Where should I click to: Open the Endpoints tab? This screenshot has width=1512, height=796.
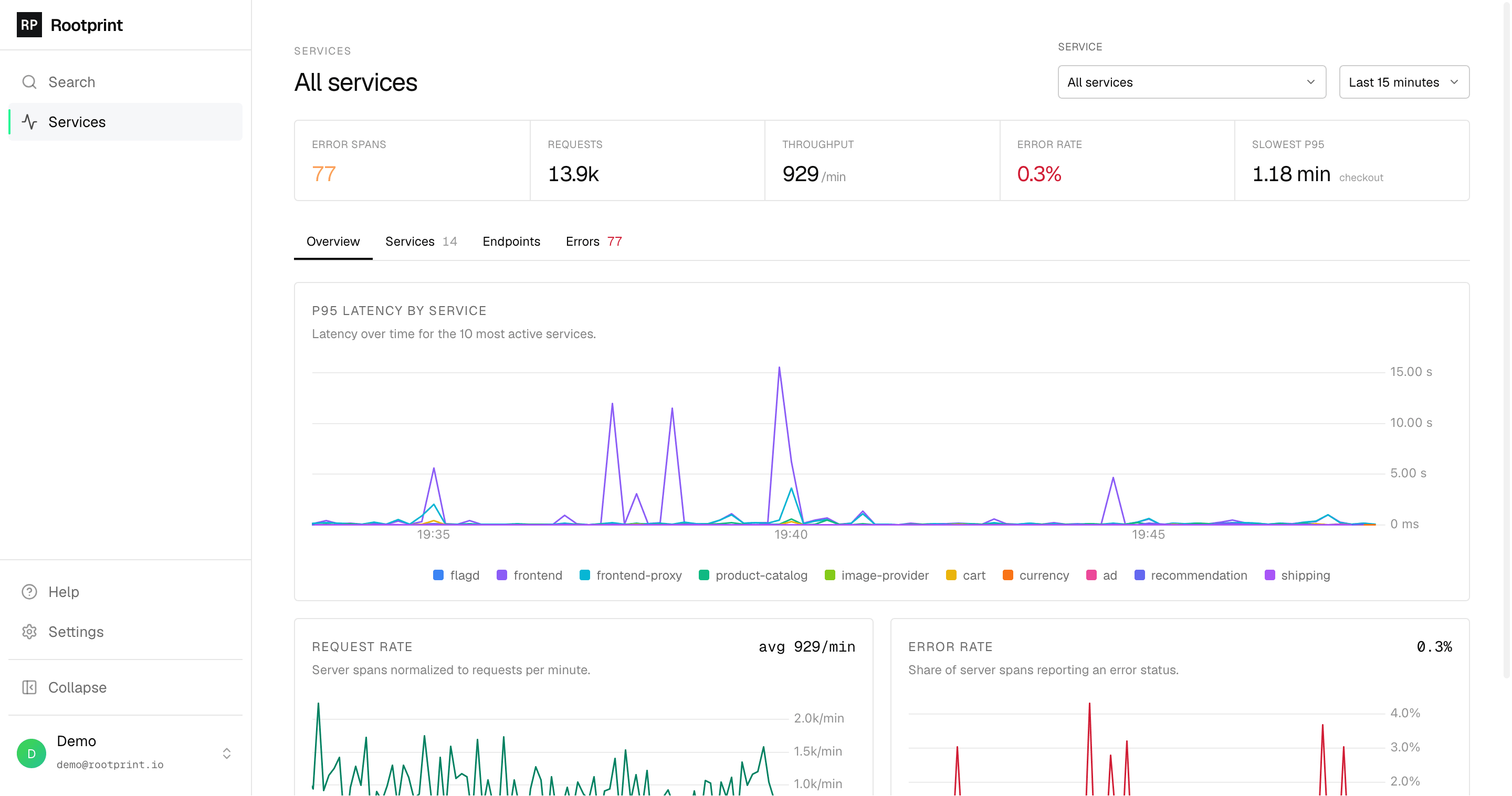511,242
